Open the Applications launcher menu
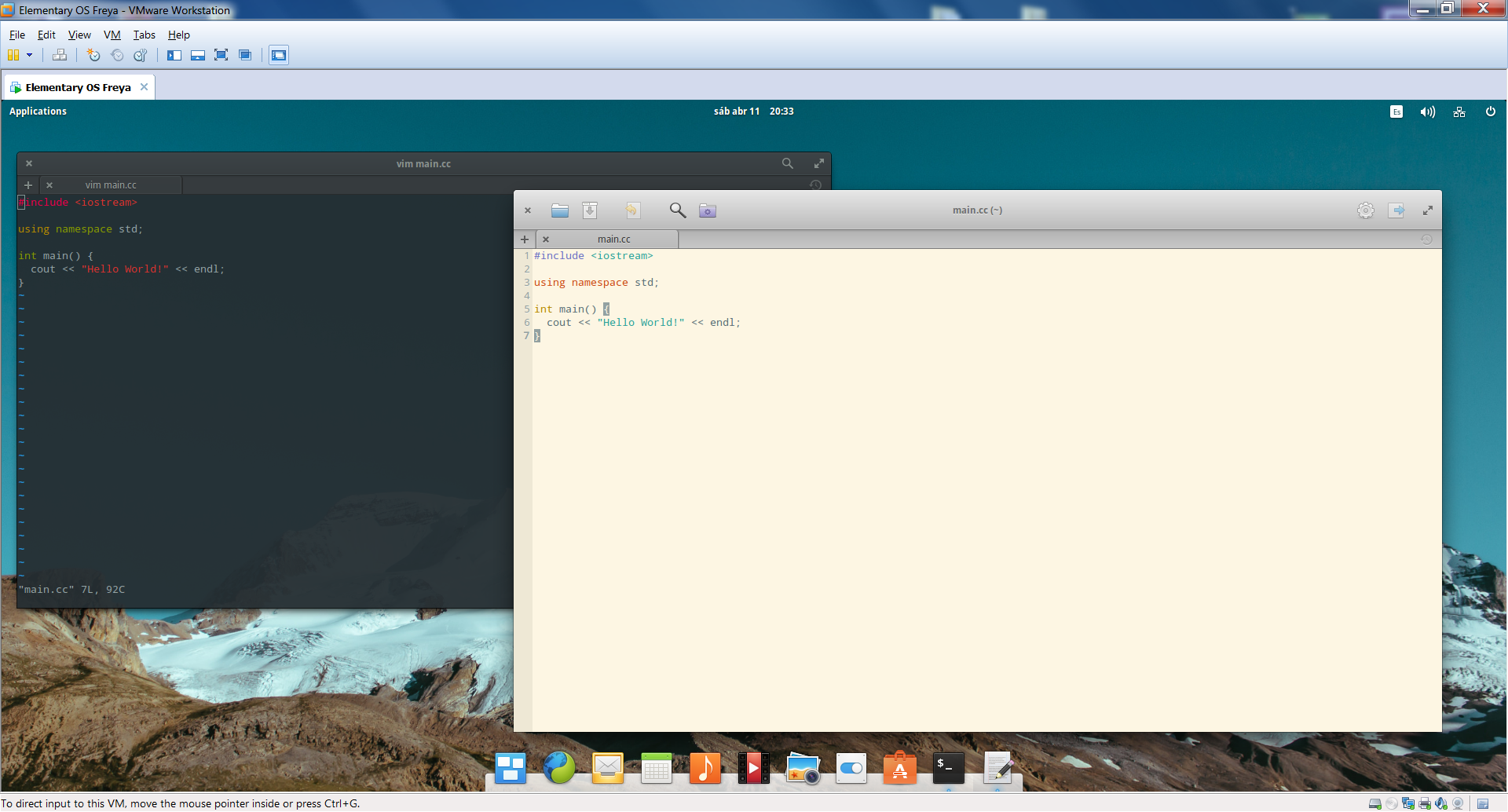This screenshot has height=812, width=1508. click(38, 112)
